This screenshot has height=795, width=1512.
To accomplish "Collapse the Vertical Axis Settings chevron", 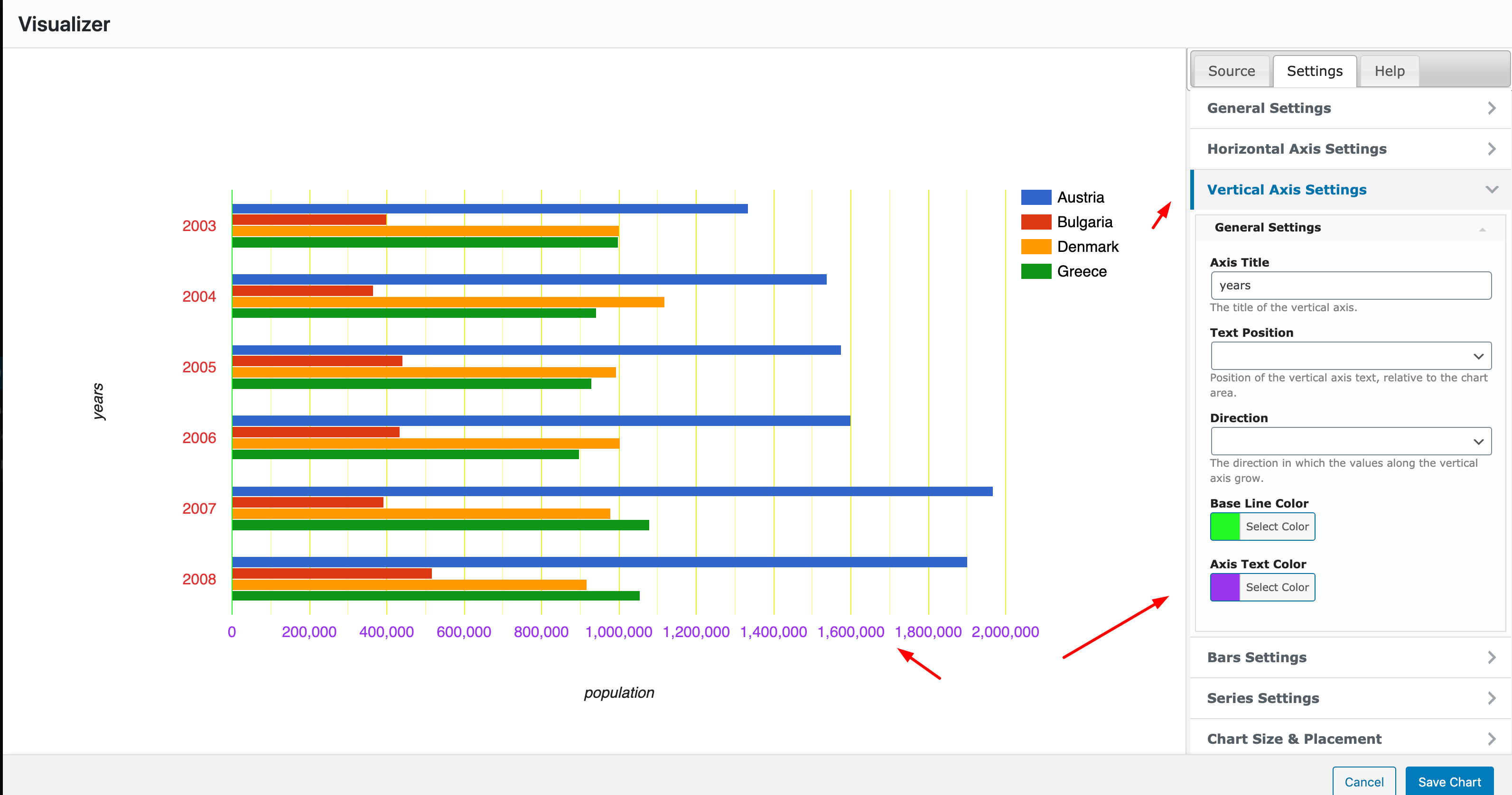I will [1492, 189].
